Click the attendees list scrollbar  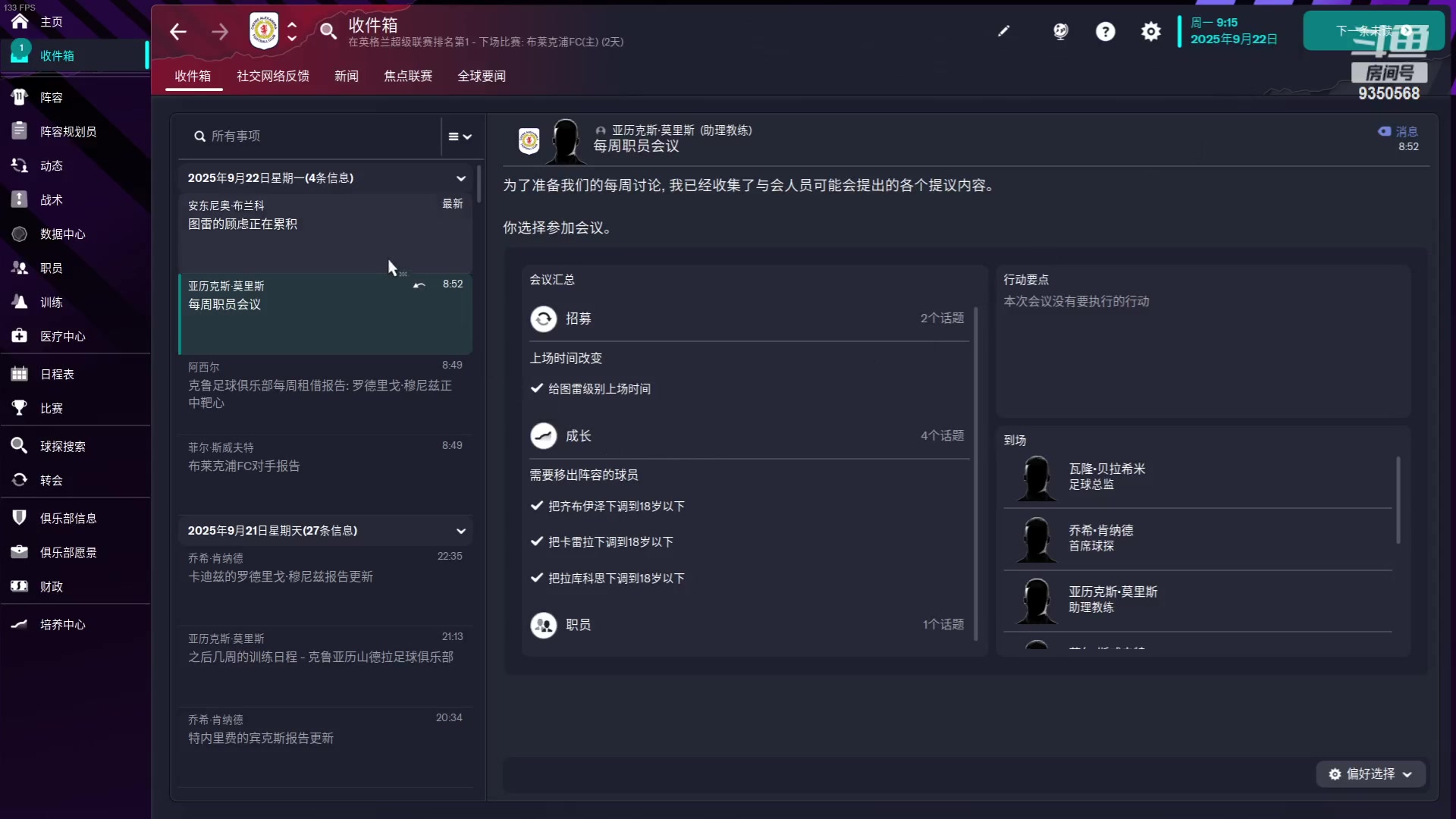tap(1398, 500)
